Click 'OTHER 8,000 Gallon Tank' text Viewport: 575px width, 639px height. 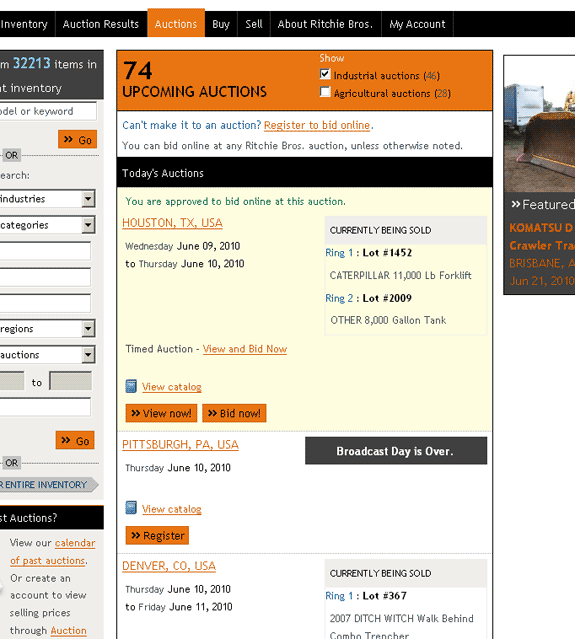[388, 320]
